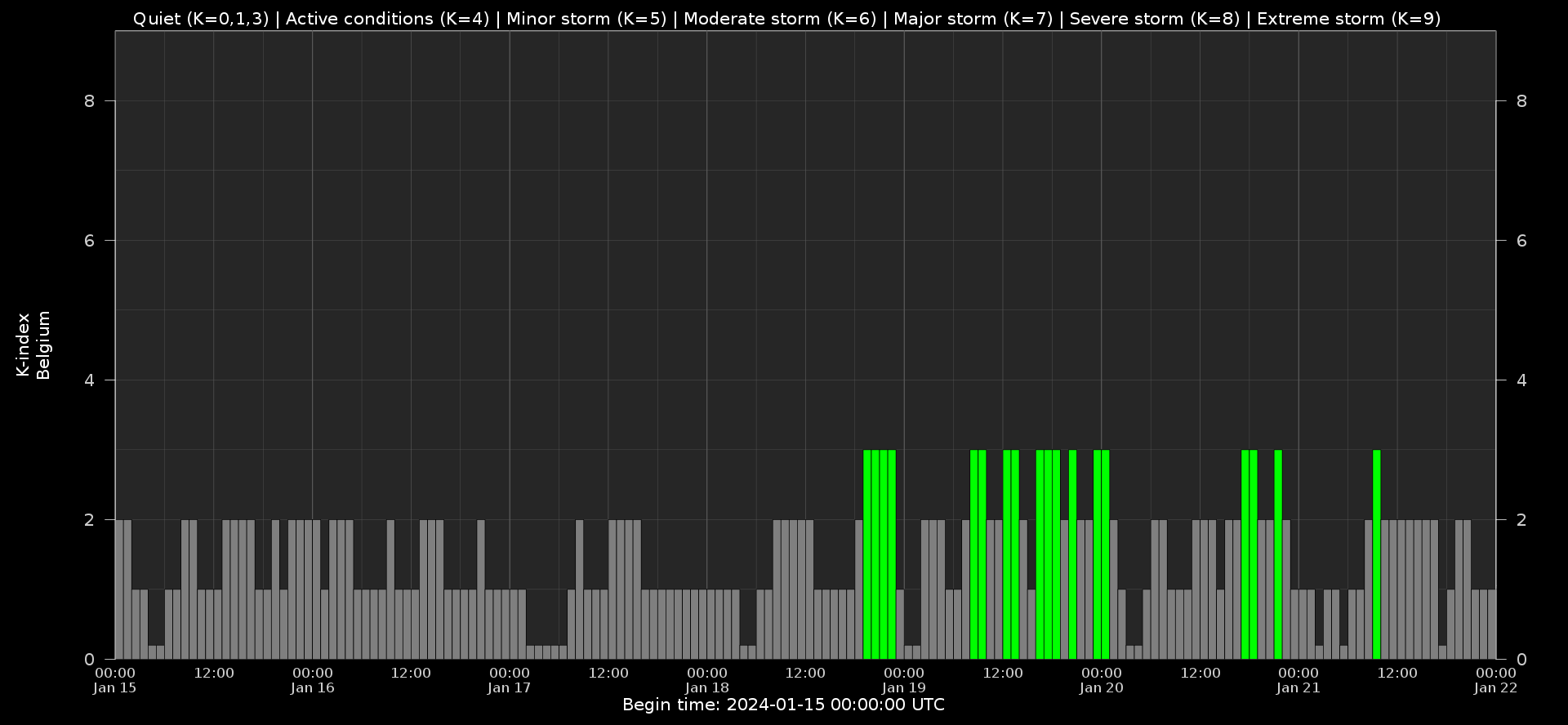1568x725 pixels.
Task: Click right axis tick label '8'
Action: tap(1521, 101)
